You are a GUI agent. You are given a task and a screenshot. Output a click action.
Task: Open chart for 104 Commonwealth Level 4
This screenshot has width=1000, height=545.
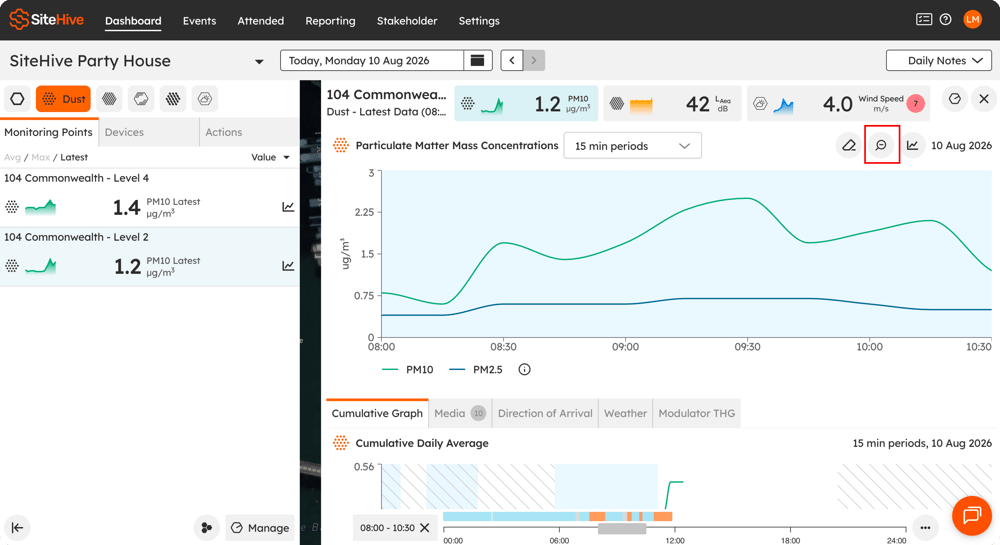[x=288, y=207]
